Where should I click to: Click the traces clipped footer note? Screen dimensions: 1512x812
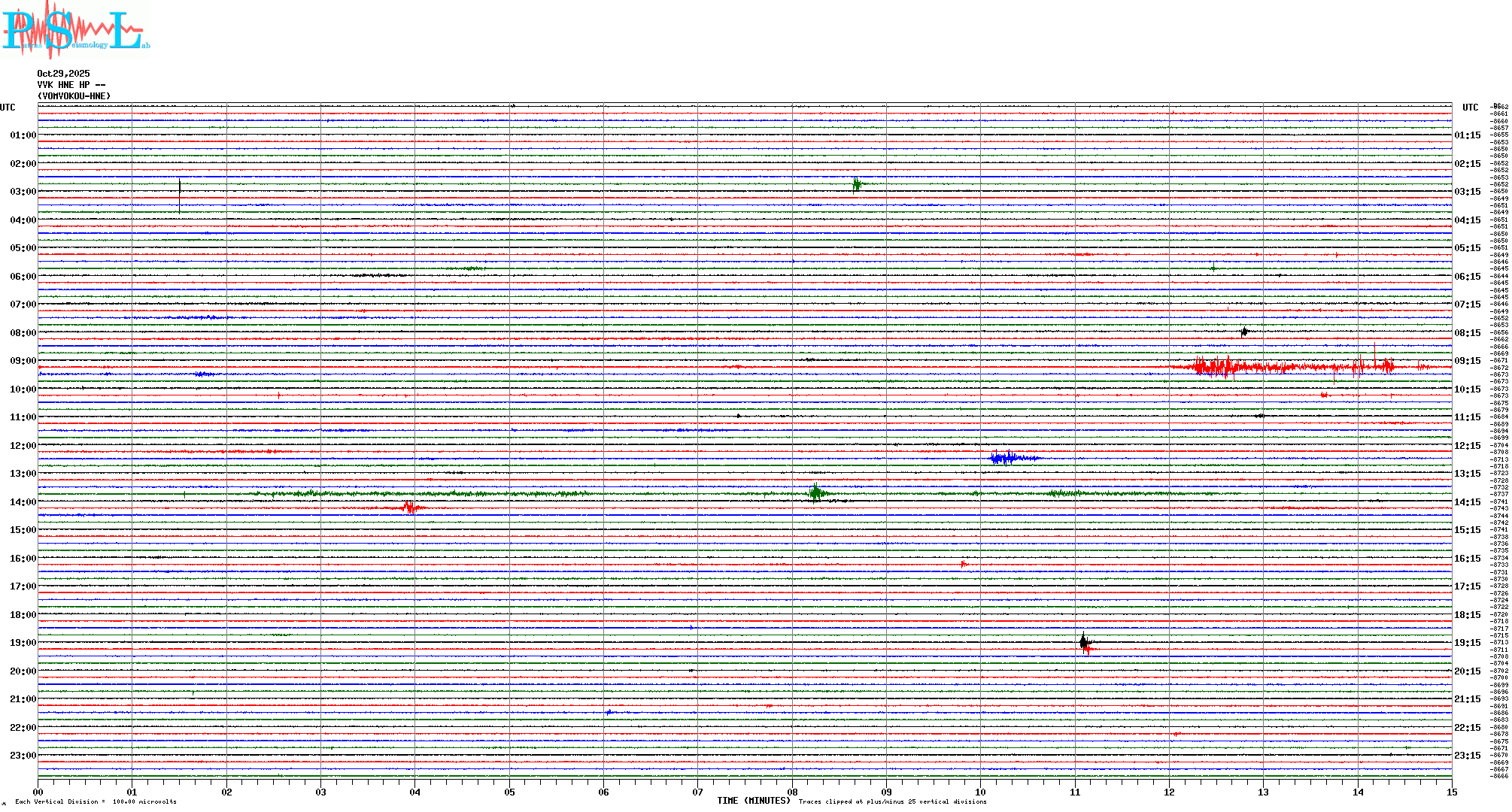(x=892, y=801)
